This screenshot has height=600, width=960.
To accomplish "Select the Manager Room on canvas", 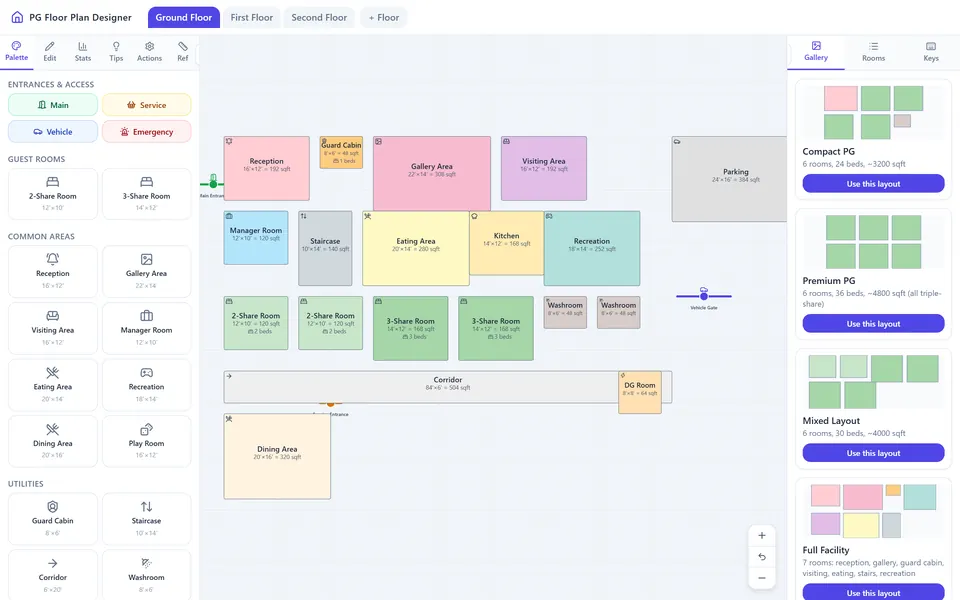I will pyautogui.click(x=256, y=238).
